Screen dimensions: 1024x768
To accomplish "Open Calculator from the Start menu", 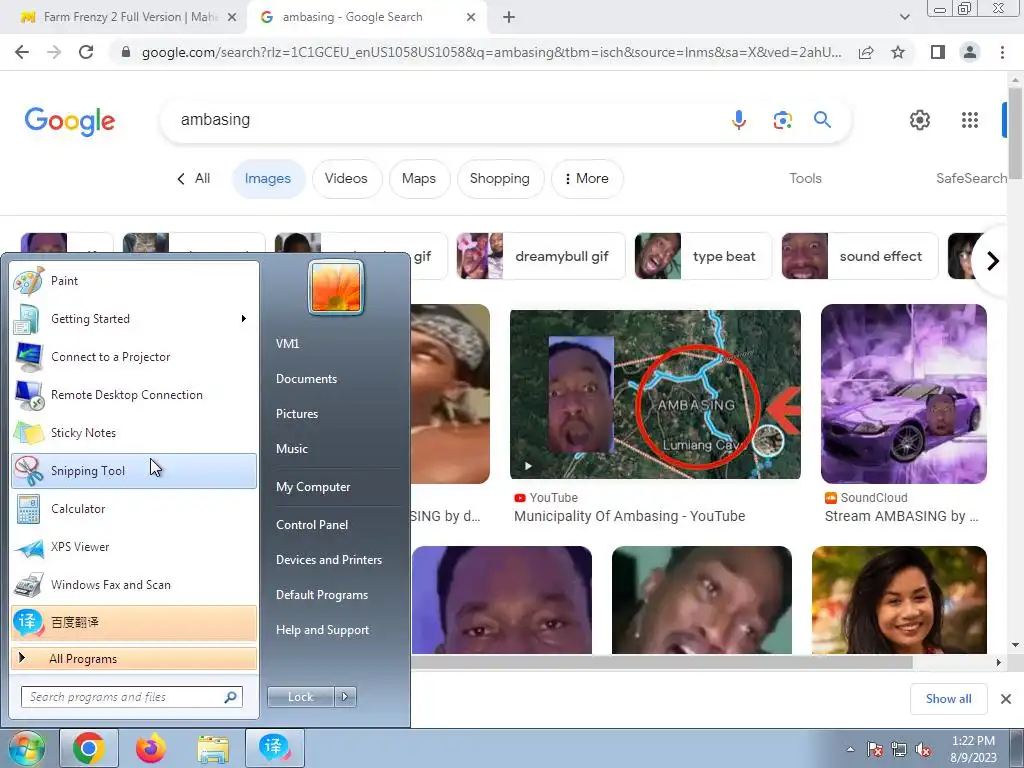I will click(x=134, y=509).
